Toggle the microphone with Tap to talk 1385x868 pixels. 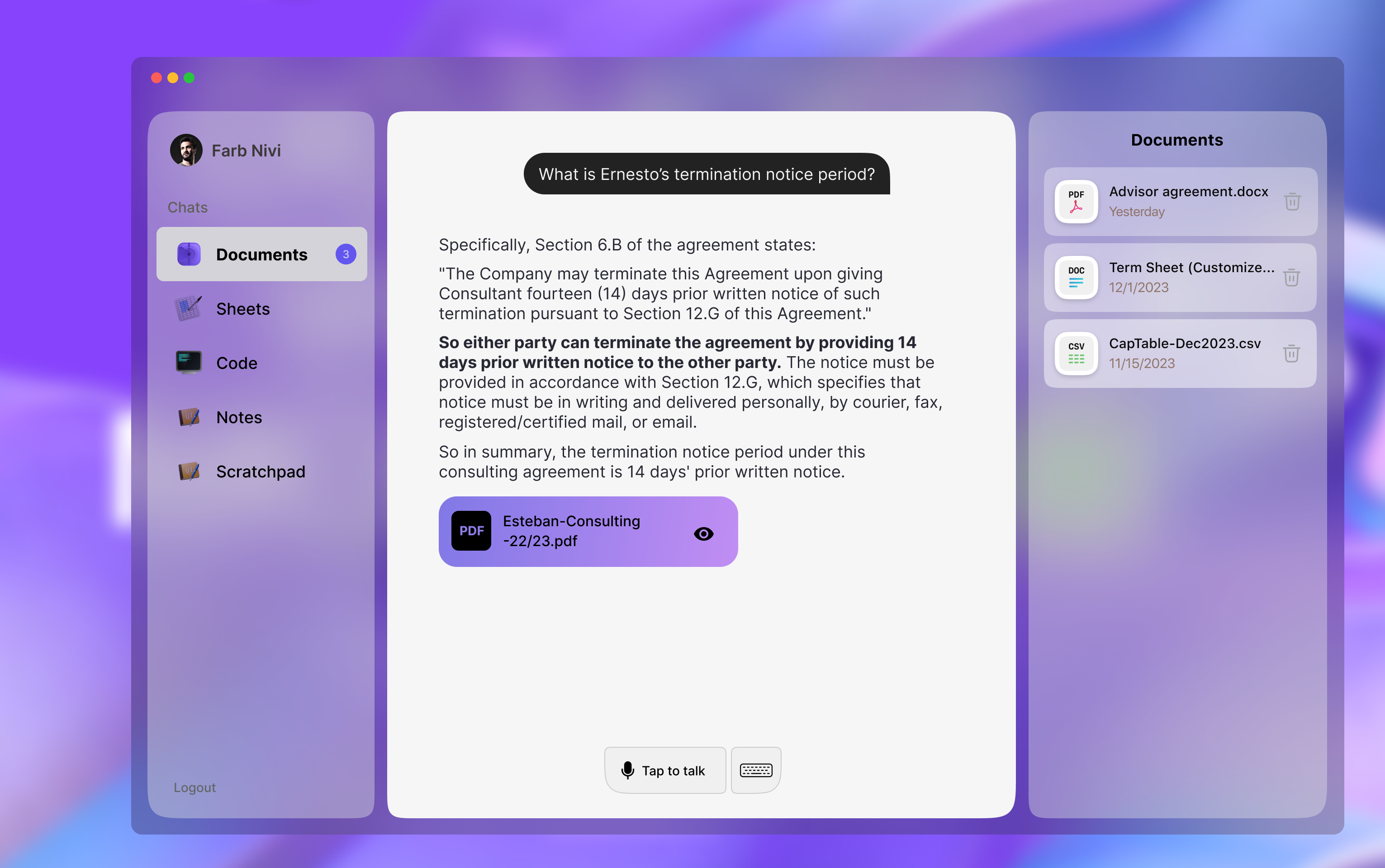click(x=664, y=770)
